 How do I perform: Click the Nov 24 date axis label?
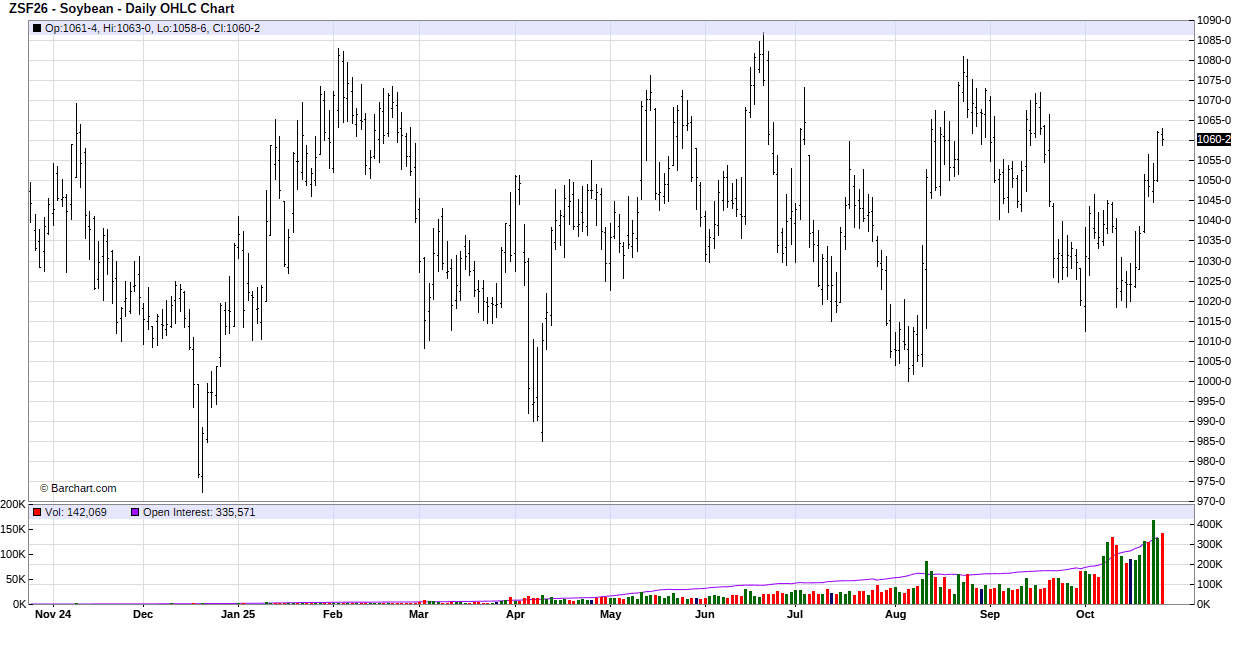coord(52,615)
